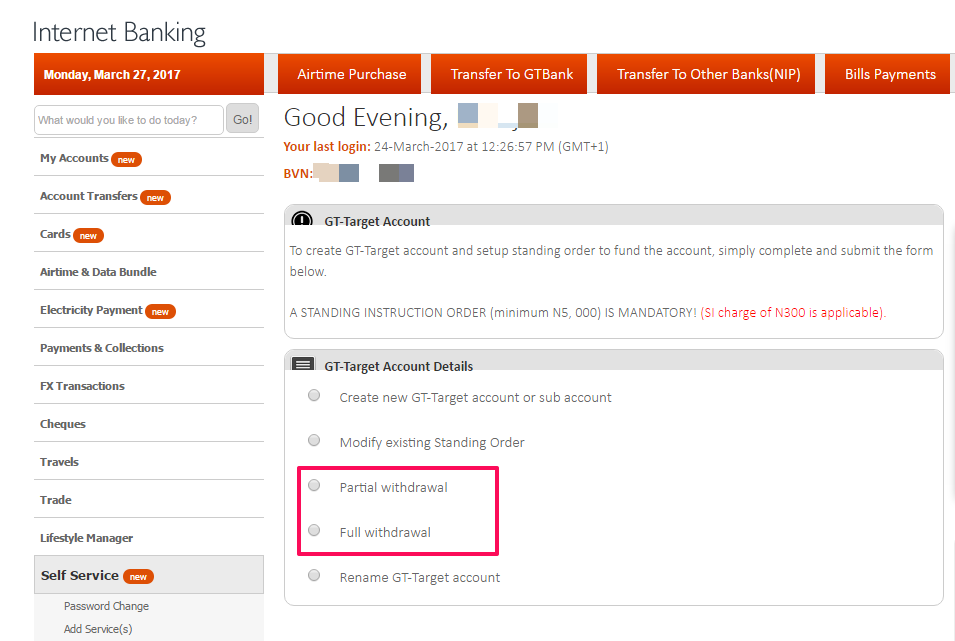
Task: Select Modify existing Standing Order radio button
Action: click(x=314, y=440)
